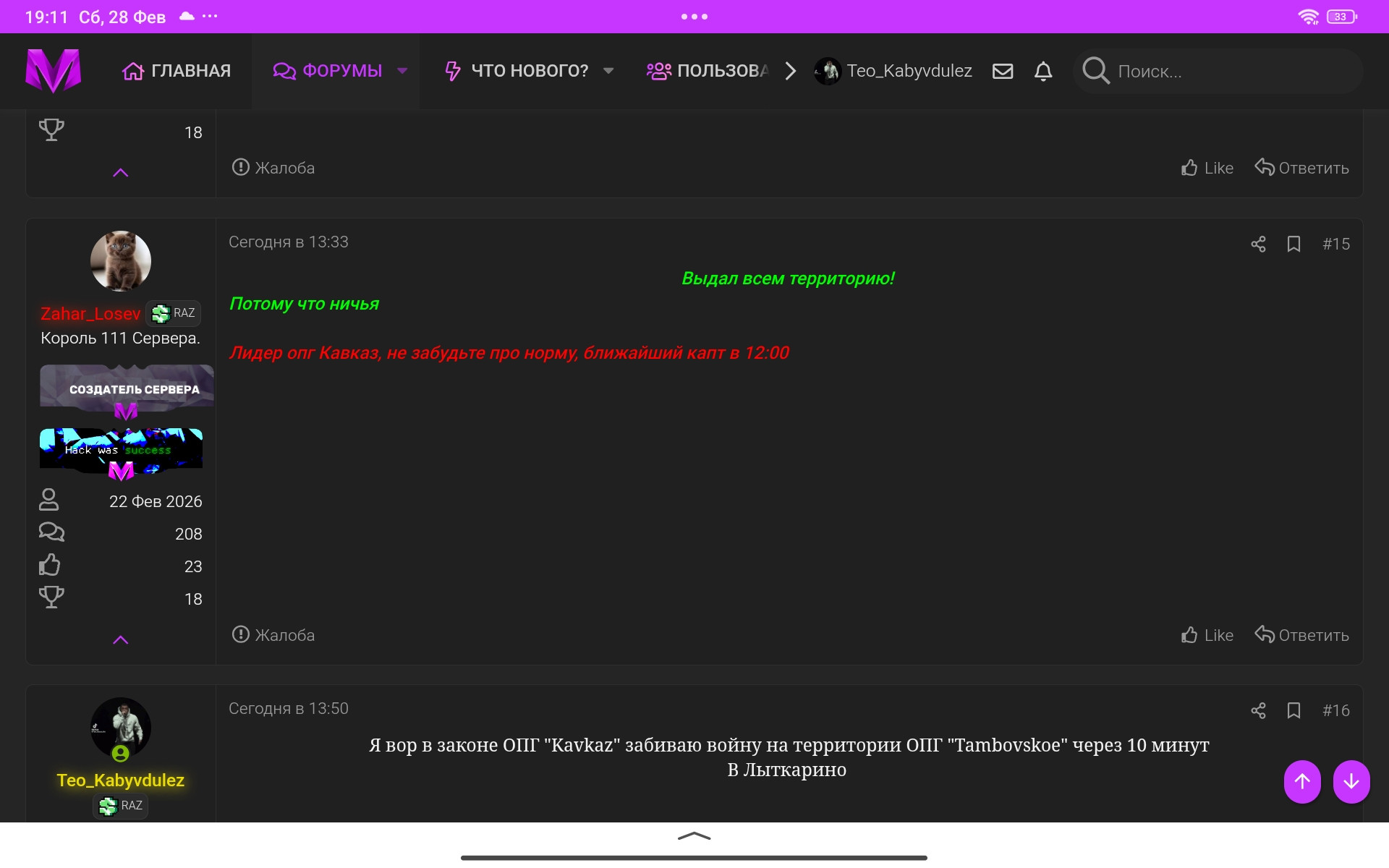Share post #16 via the share icon
Viewport: 1389px width, 868px height.
[x=1258, y=711]
